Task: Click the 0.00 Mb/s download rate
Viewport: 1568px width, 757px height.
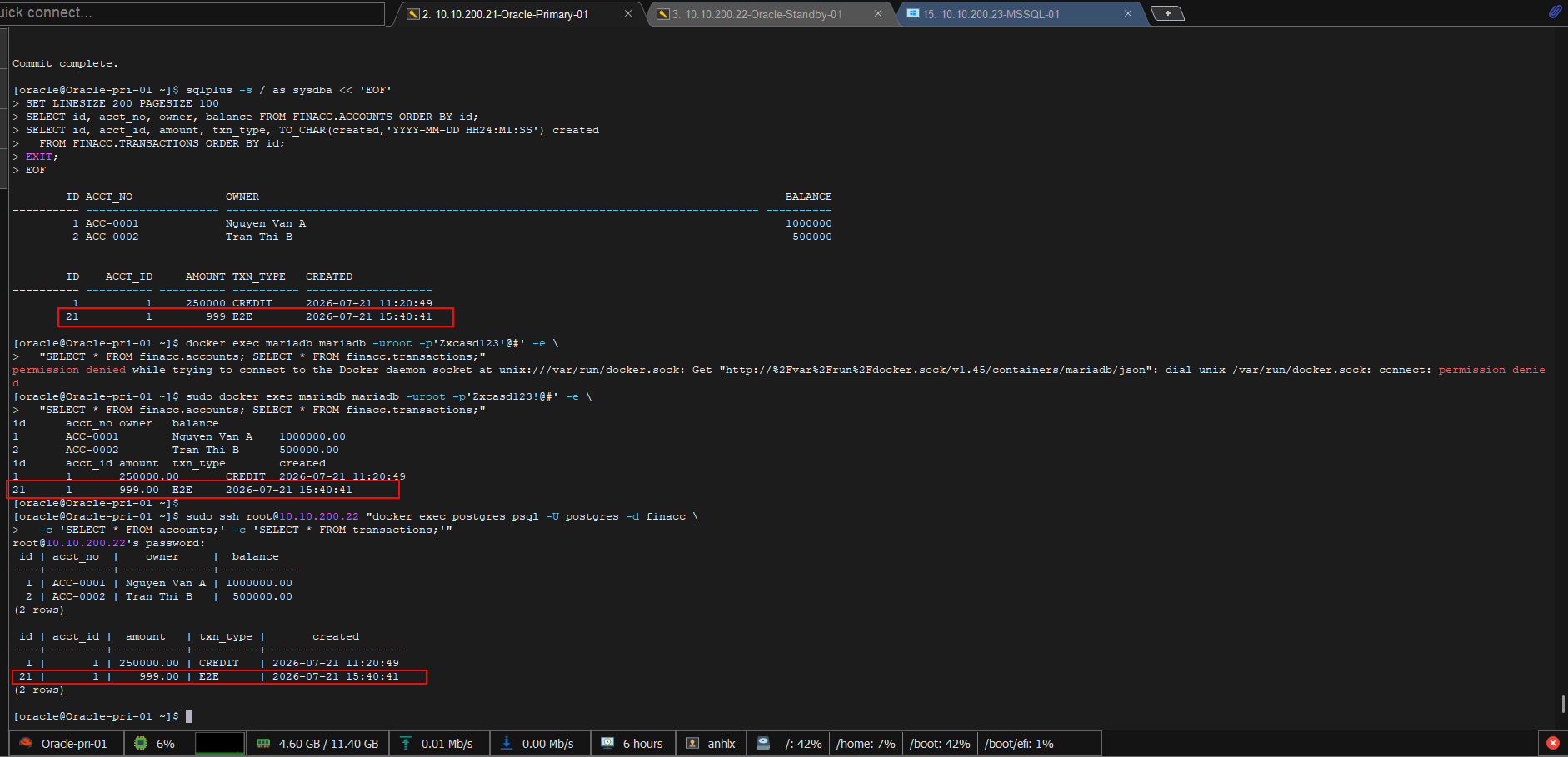Action: pyautogui.click(x=547, y=744)
